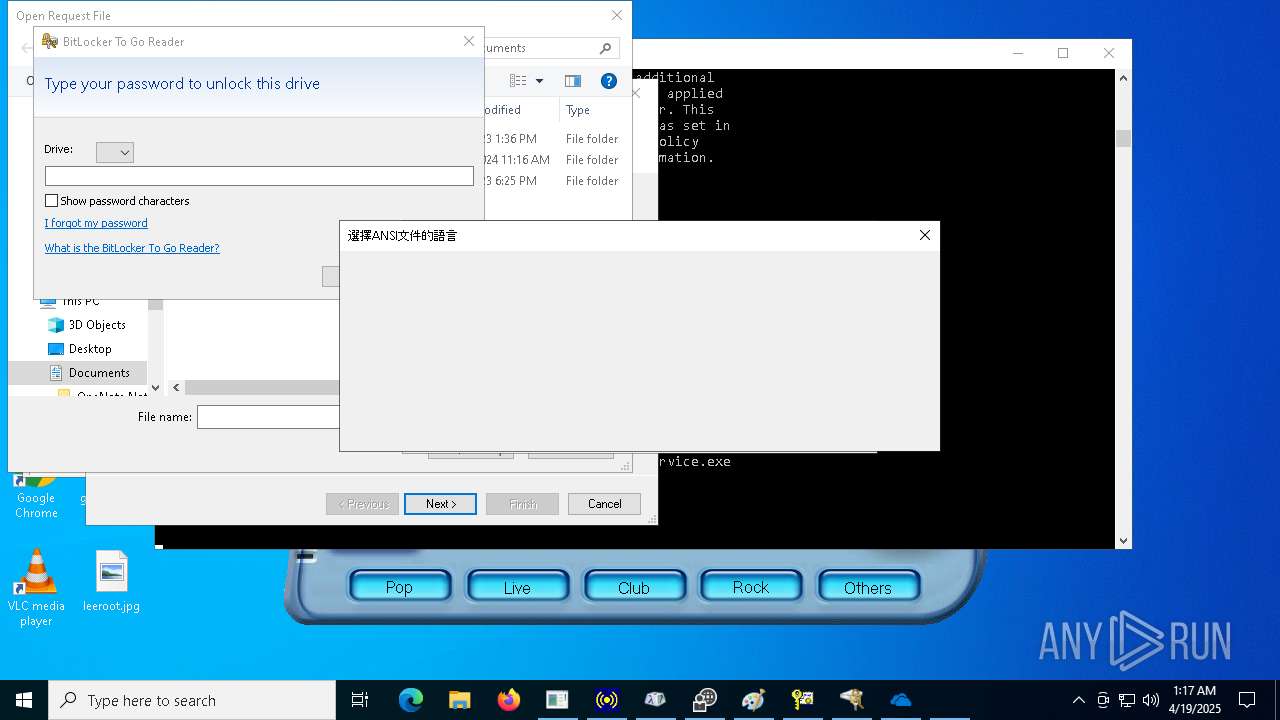Image resolution: width=1280 pixels, height=720 pixels.
Task: Open What is the BitLocker To Go Reader link
Action: pyautogui.click(x=132, y=248)
